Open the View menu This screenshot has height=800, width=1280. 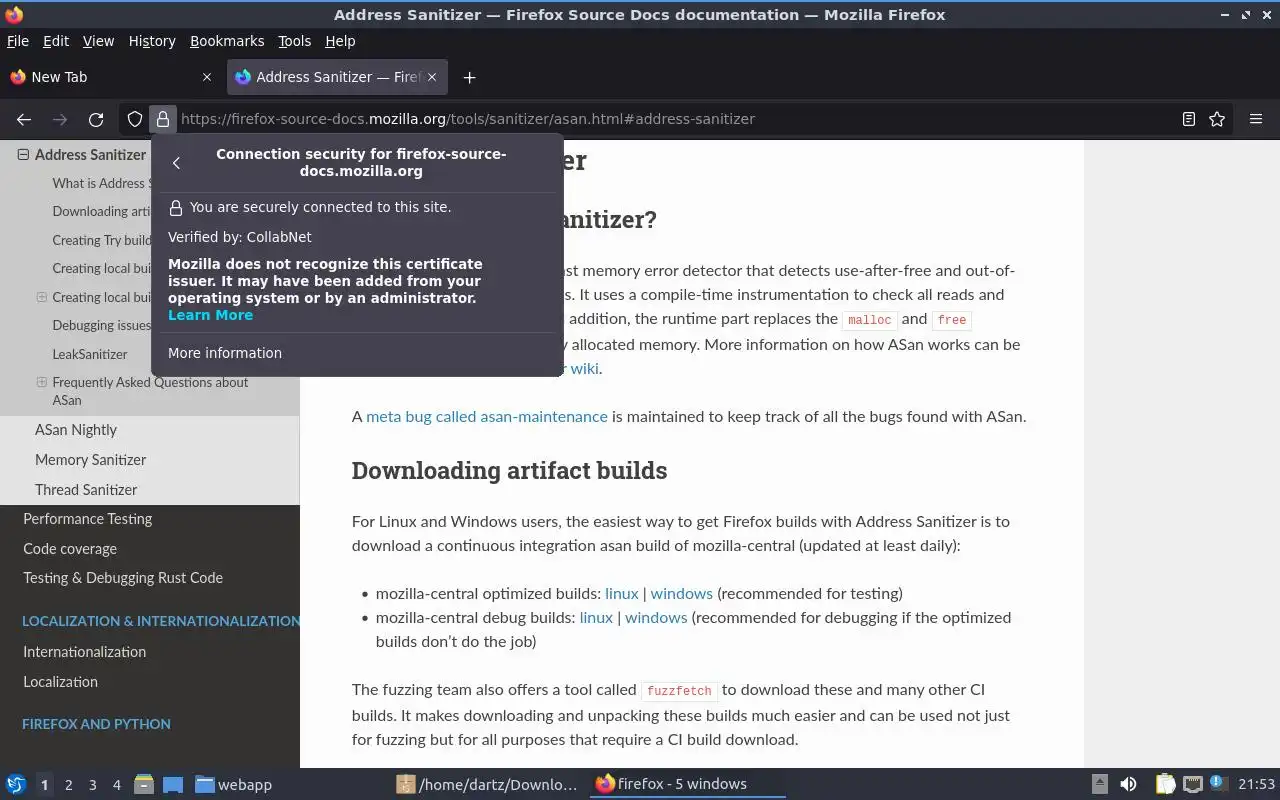click(x=98, y=41)
